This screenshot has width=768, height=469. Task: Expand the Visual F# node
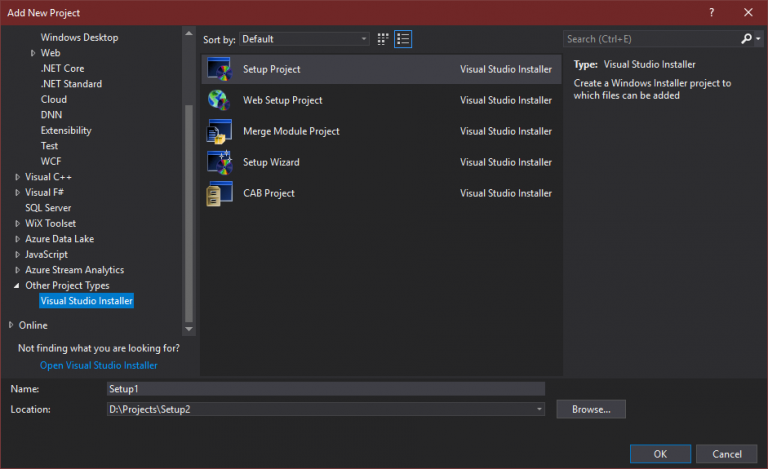[18, 192]
